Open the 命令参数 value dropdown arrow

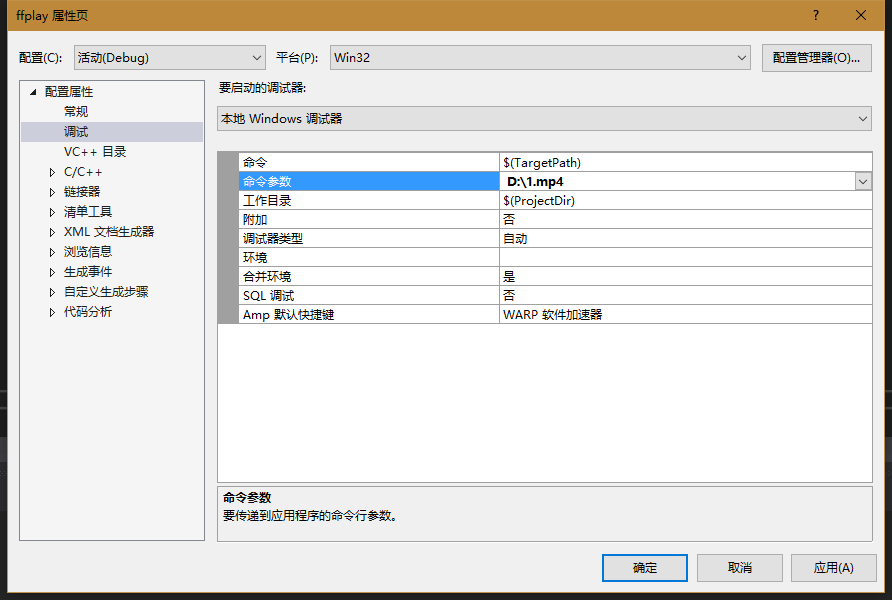click(864, 181)
